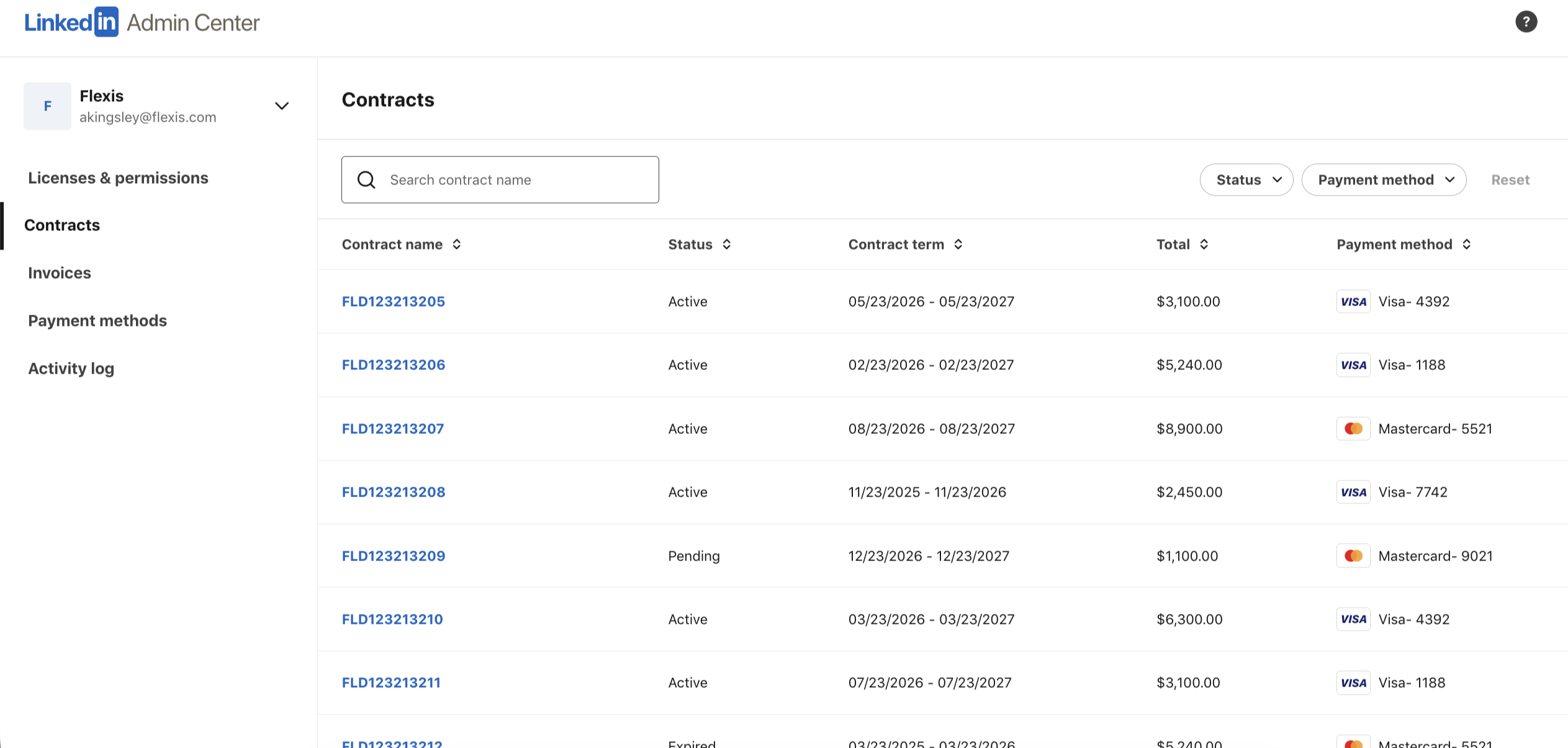Sort by Total column arrows

[1204, 245]
